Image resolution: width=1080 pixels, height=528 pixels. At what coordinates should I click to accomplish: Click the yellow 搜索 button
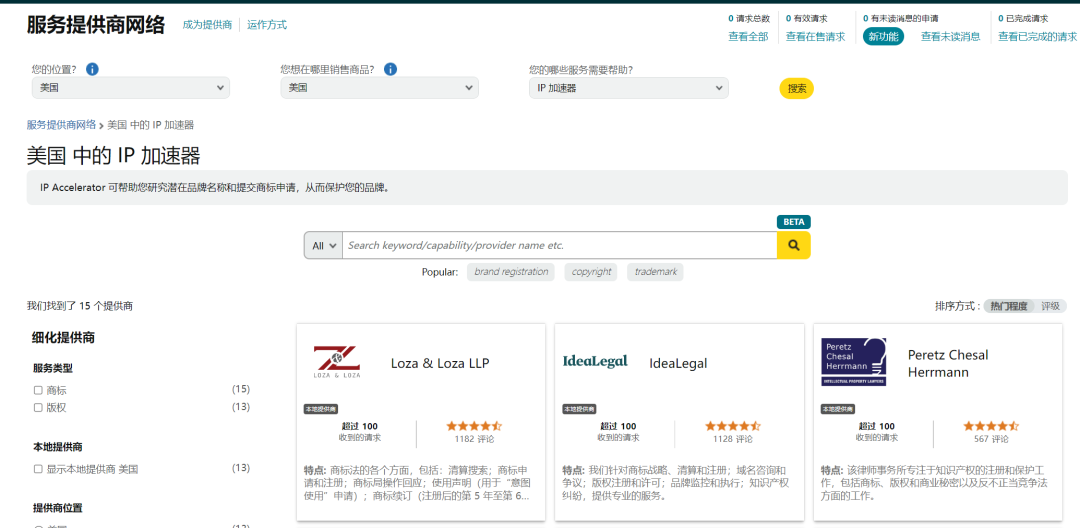click(x=797, y=89)
